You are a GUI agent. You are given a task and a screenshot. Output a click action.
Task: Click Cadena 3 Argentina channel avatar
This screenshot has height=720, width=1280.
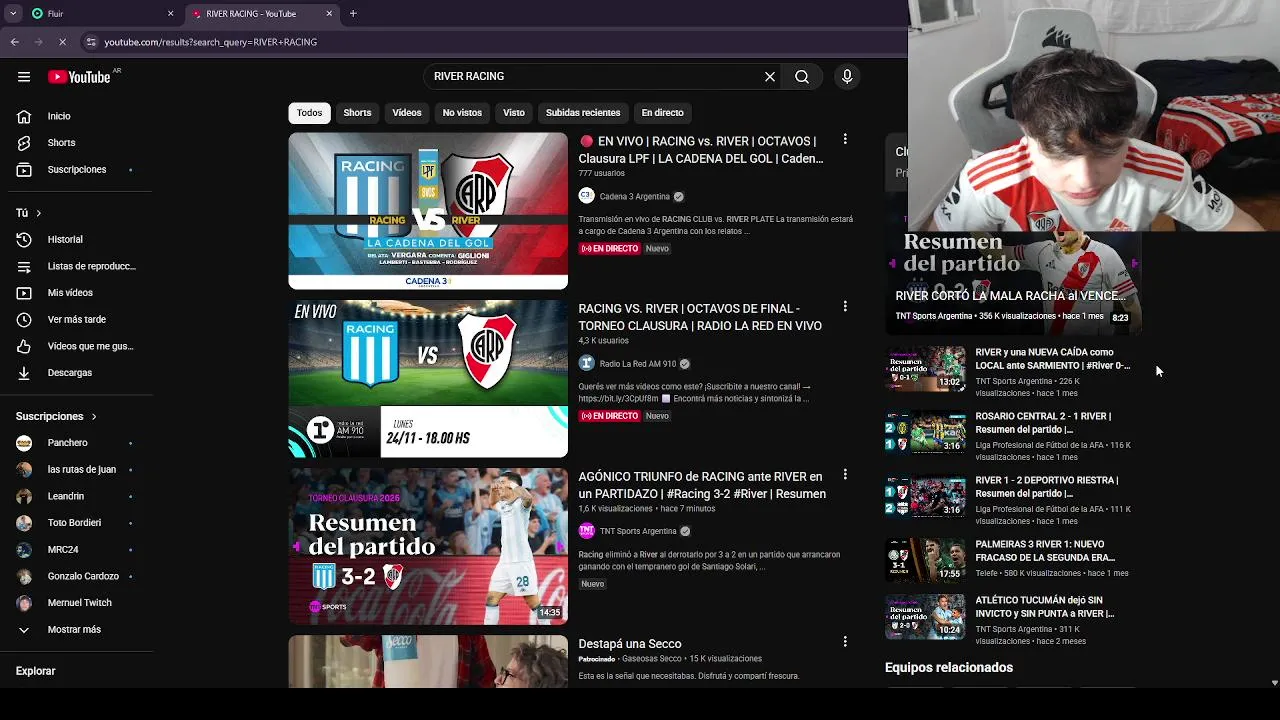click(586, 196)
